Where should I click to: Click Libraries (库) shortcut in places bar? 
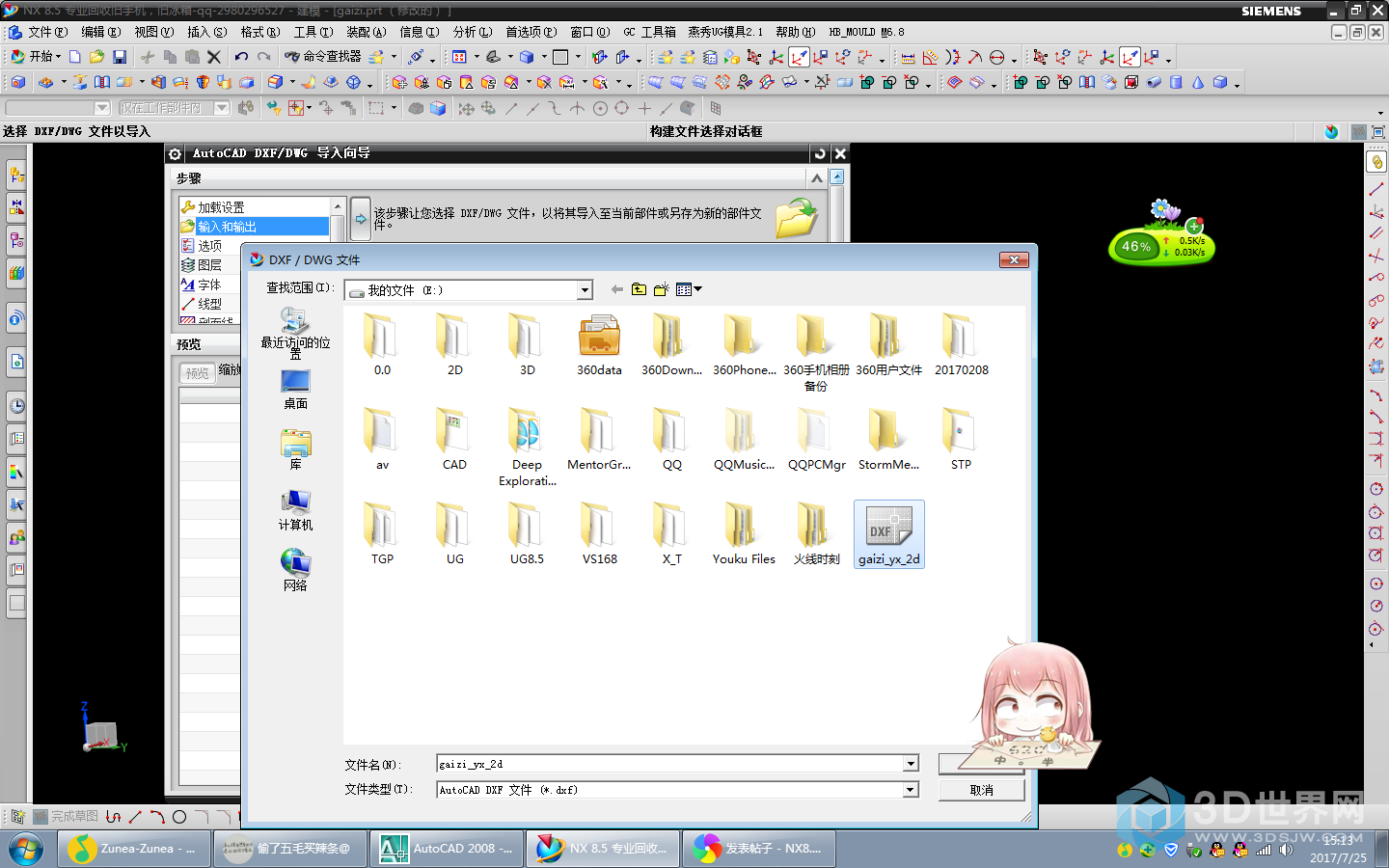(x=295, y=450)
